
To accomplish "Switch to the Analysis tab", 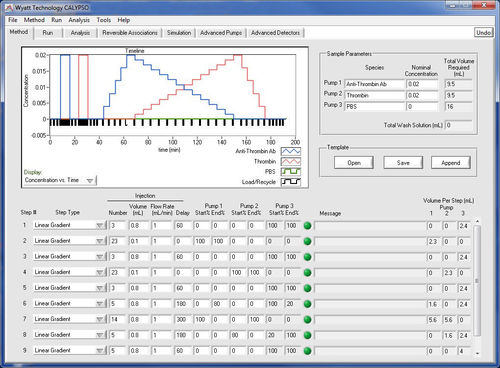I will click(80, 33).
